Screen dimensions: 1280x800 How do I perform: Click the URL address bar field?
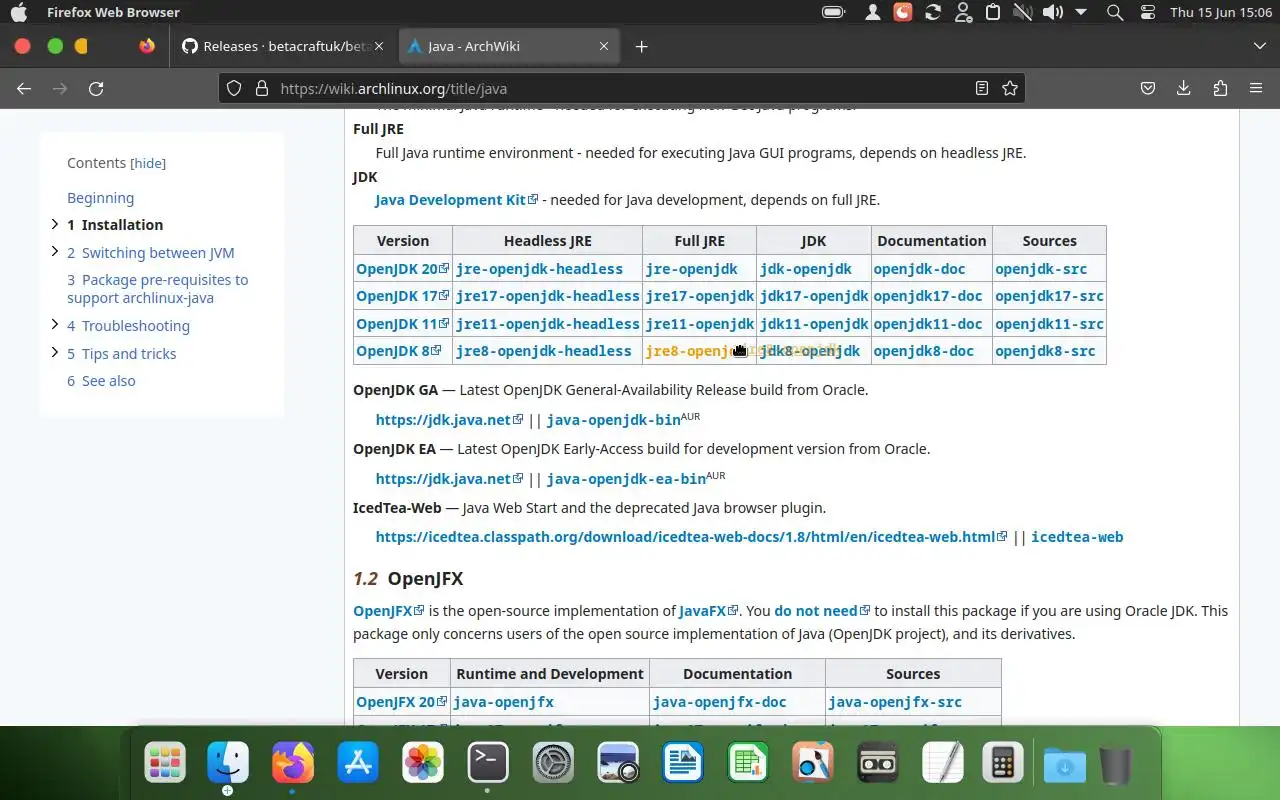pyautogui.click(x=620, y=88)
